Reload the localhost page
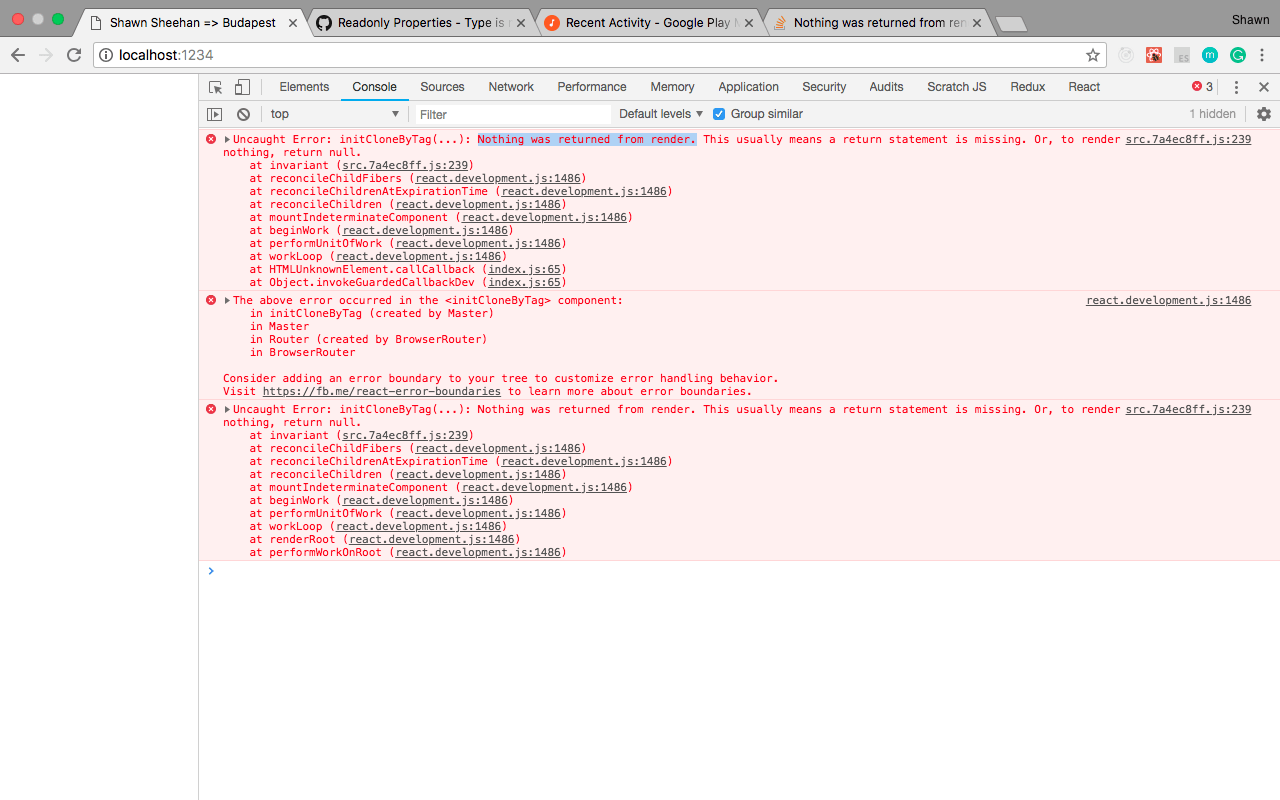The image size is (1280, 800). click(74, 55)
